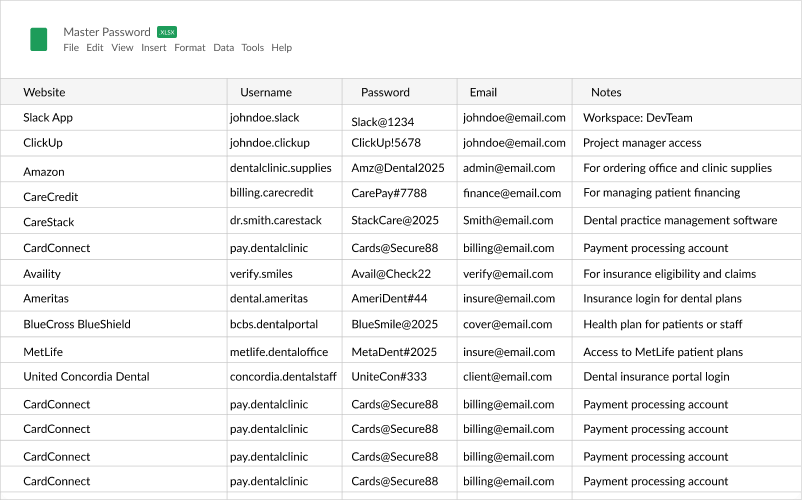Open the File menu
802x500 pixels.
point(71,48)
